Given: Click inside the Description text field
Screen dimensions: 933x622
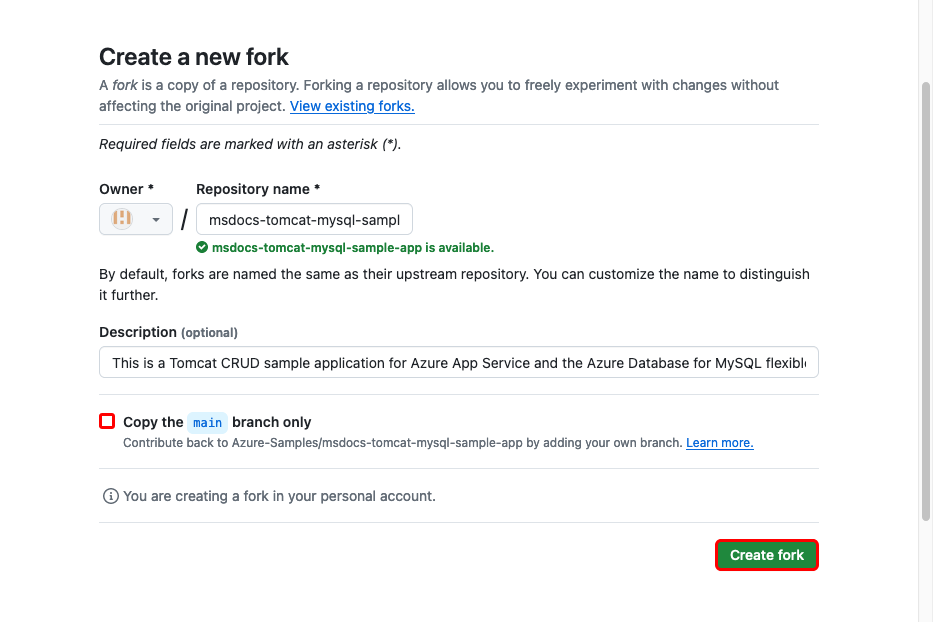Looking at the screenshot, I should coord(458,362).
